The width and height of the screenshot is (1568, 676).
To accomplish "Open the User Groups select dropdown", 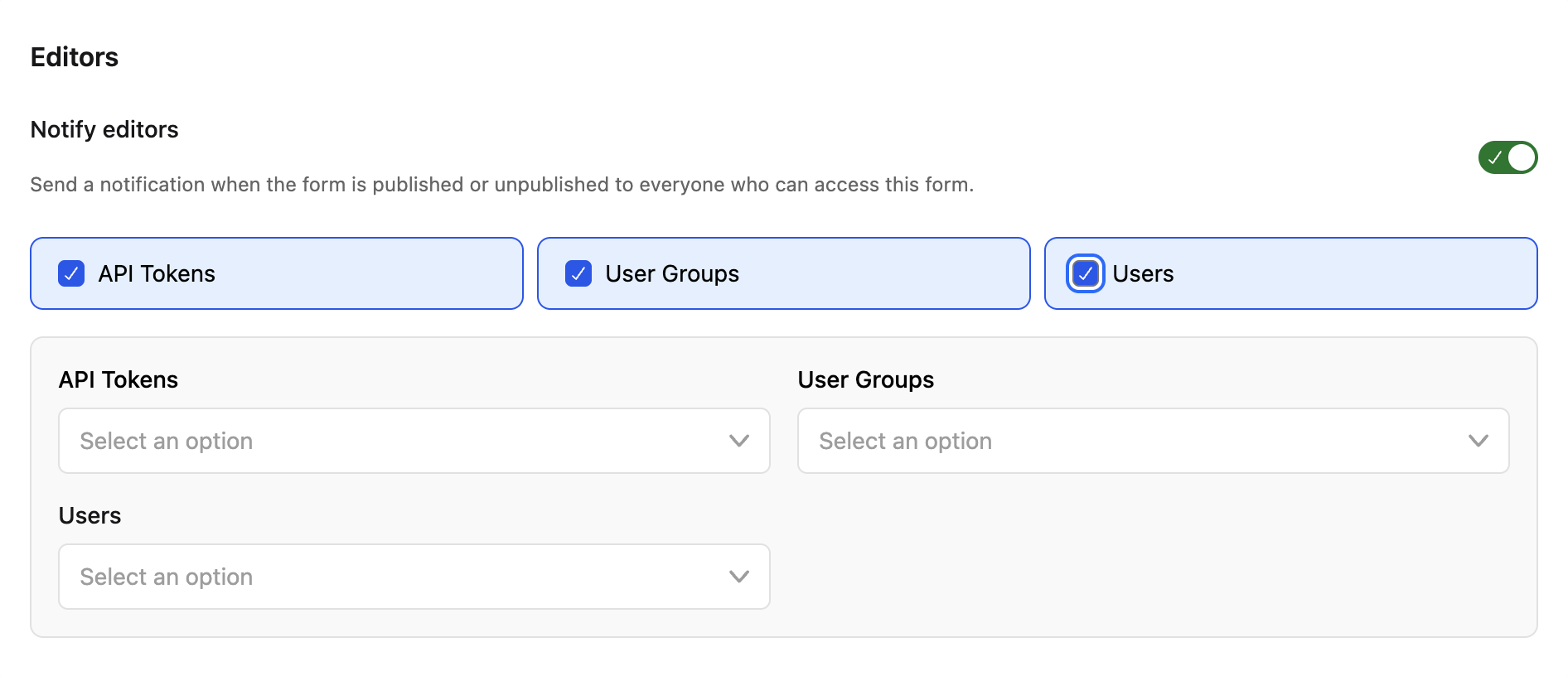I will click(1154, 441).
